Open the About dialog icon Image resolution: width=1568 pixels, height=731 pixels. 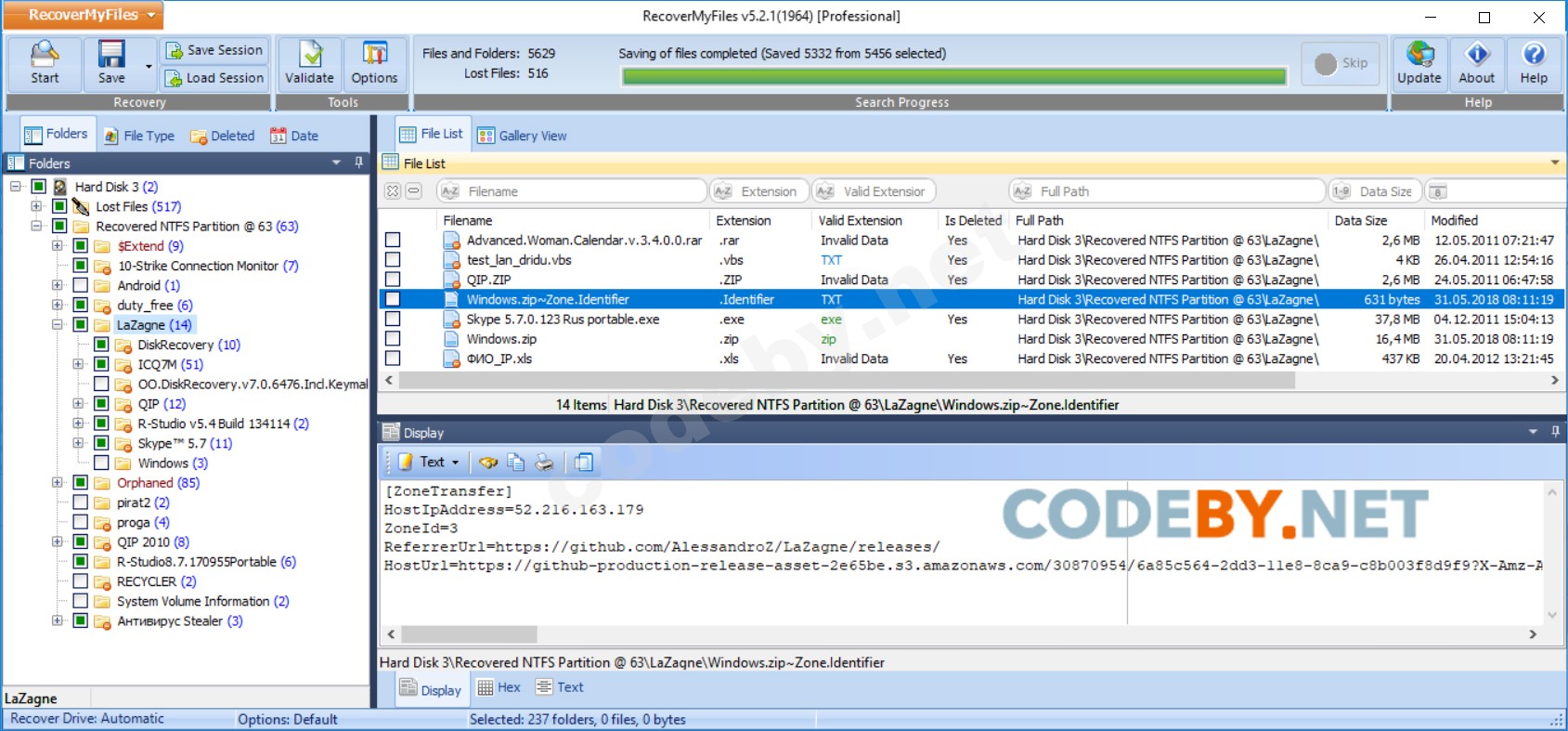1477,54
